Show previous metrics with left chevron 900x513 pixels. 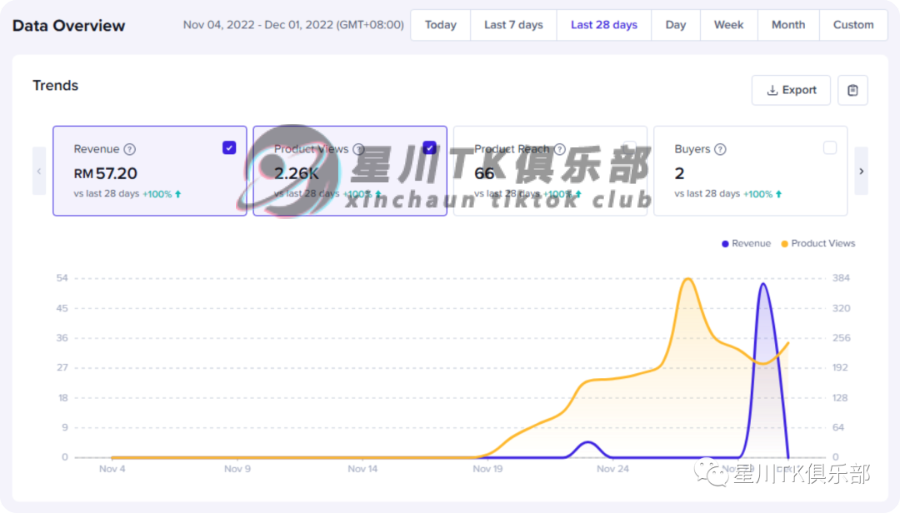pos(39,171)
